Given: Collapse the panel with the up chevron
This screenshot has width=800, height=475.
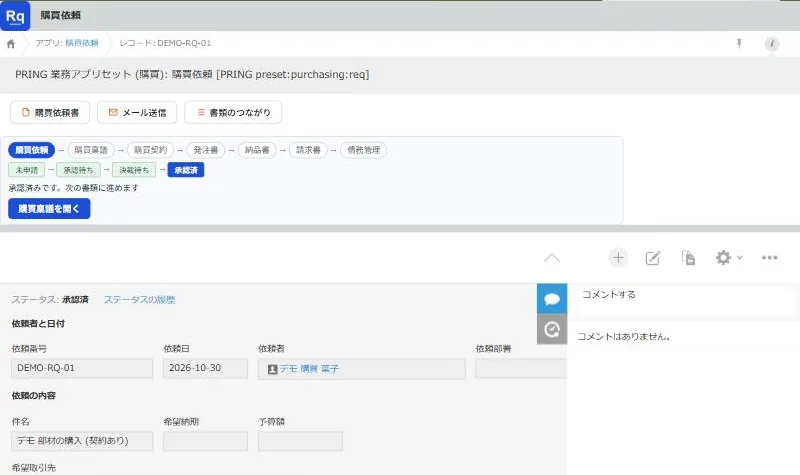Looking at the screenshot, I should pos(552,258).
